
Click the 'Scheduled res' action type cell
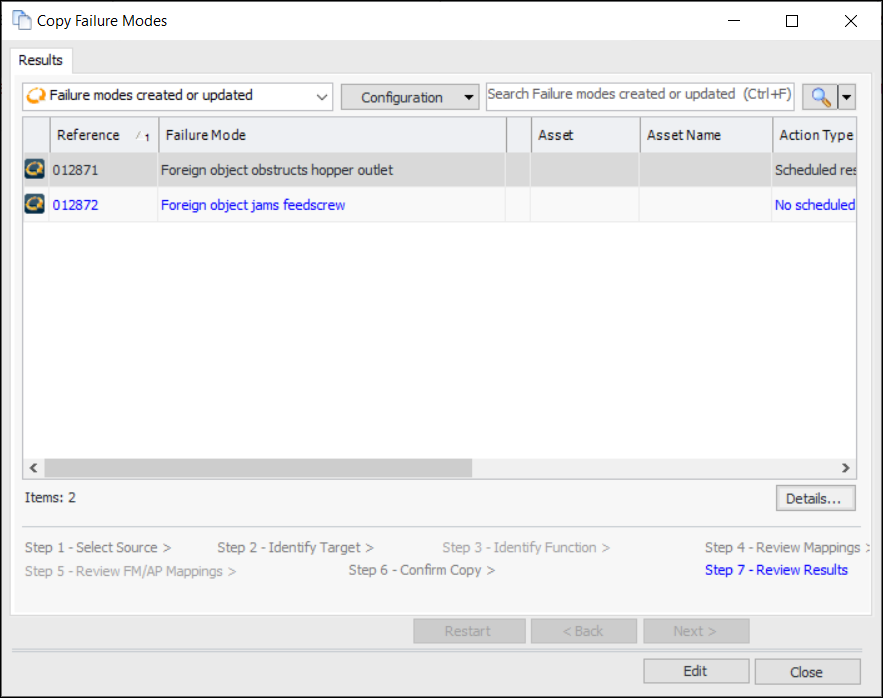click(814, 170)
